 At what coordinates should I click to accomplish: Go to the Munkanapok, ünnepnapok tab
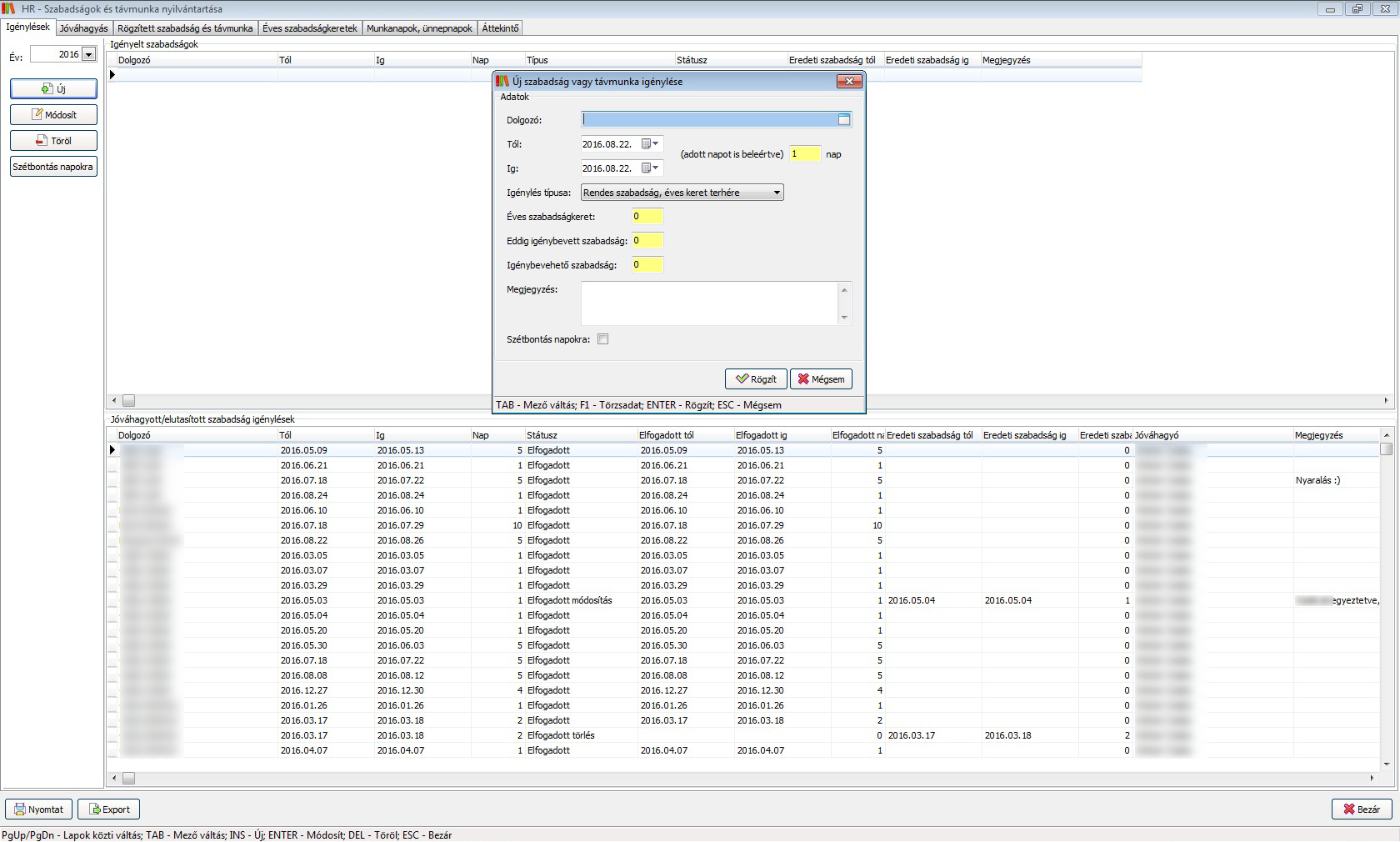(x=420, y=28)
